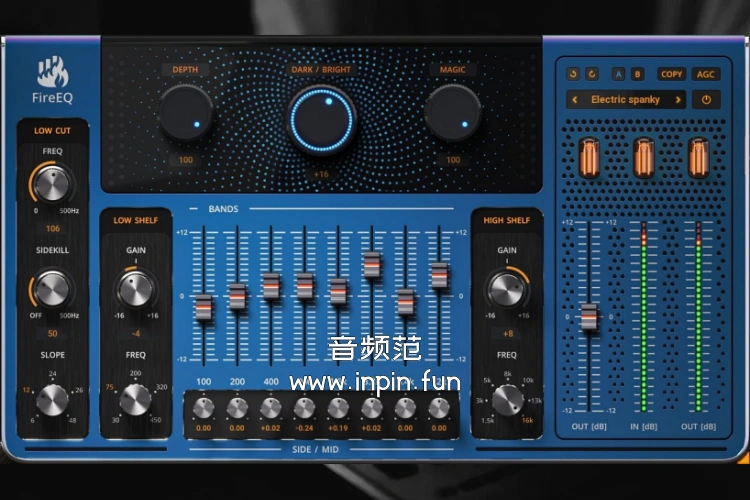The image size is (750, 500).
Task: Click the Sidekill value 50
Action: (53, 333)
